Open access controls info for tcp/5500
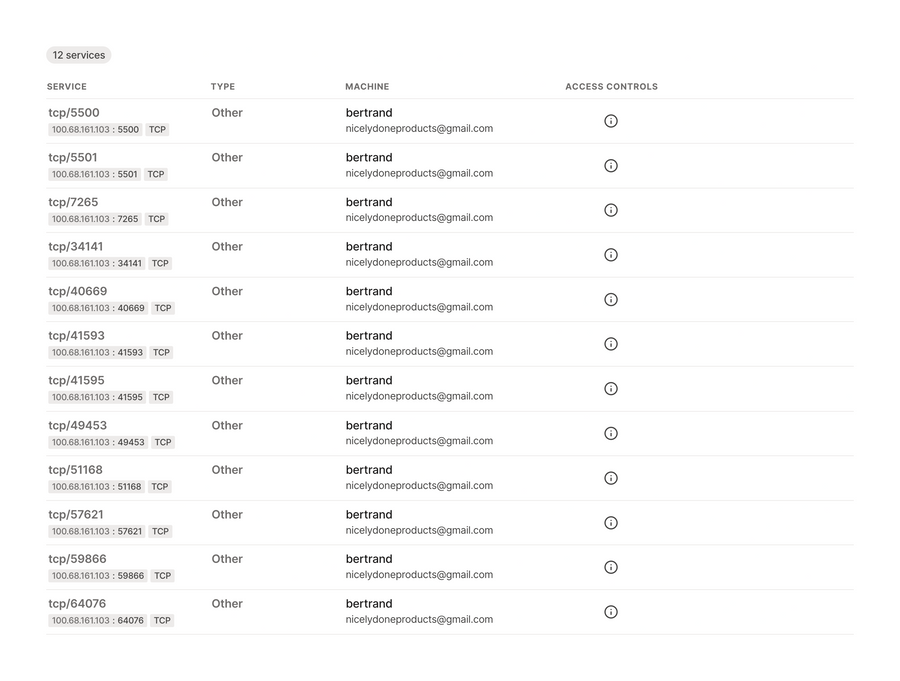Image resolution: width=900 pixels, height=681 pixels. [x=611, y=121]
